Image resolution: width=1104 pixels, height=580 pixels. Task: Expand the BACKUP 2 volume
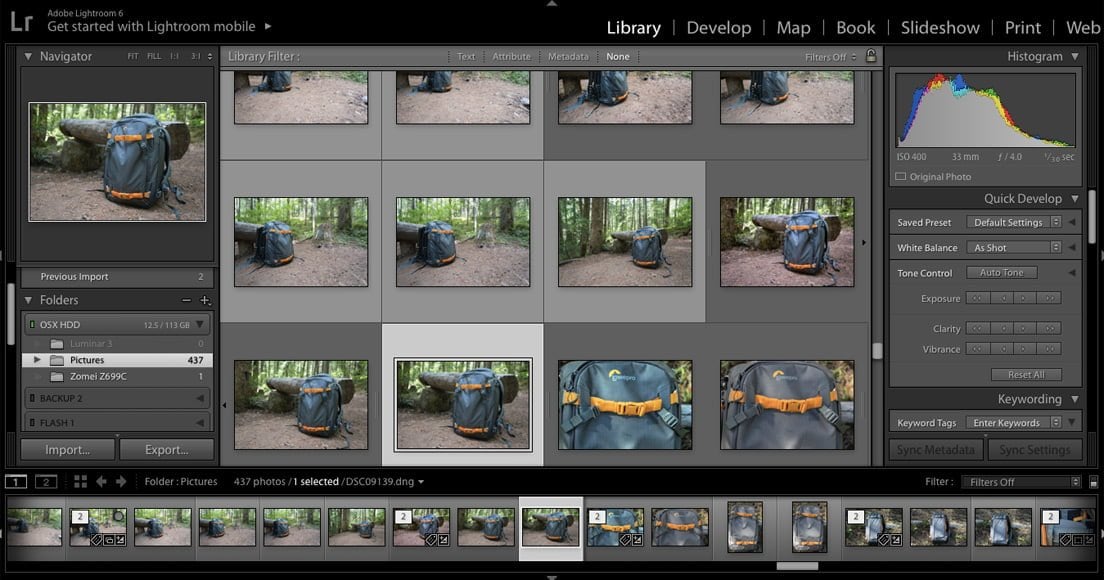click(x=200, y=398)
